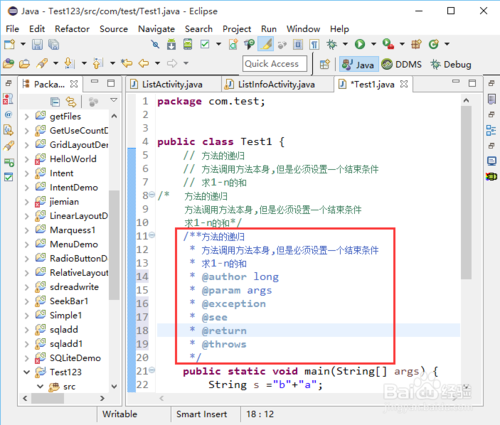500x425 pixels.
Task: Open the Source menu
Action: click(114, 29)
